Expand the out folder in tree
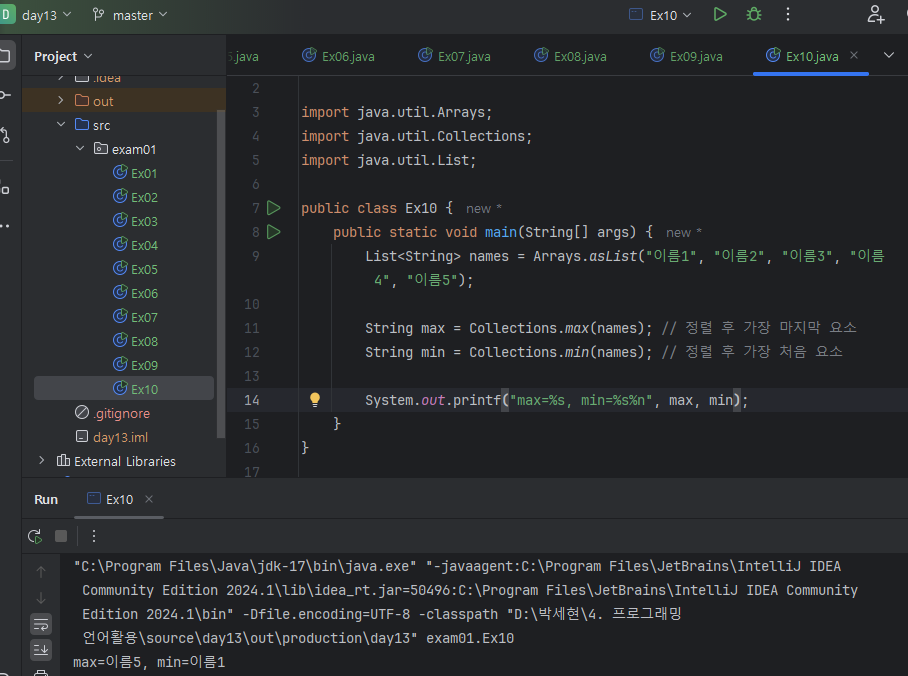This screenshot has width=908, height=676. (61, 101)
